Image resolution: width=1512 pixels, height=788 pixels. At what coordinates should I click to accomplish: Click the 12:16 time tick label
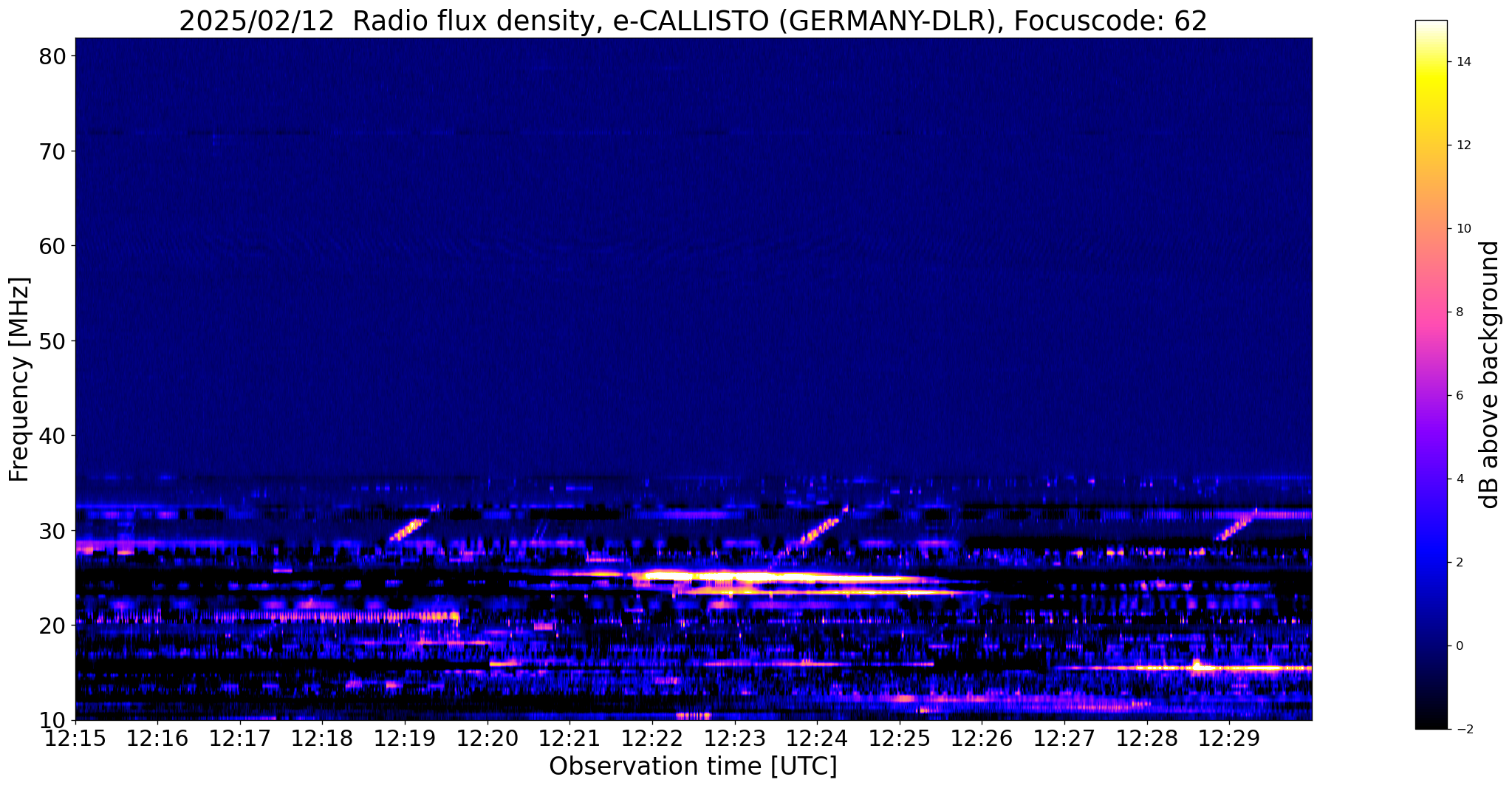(157, 739)
